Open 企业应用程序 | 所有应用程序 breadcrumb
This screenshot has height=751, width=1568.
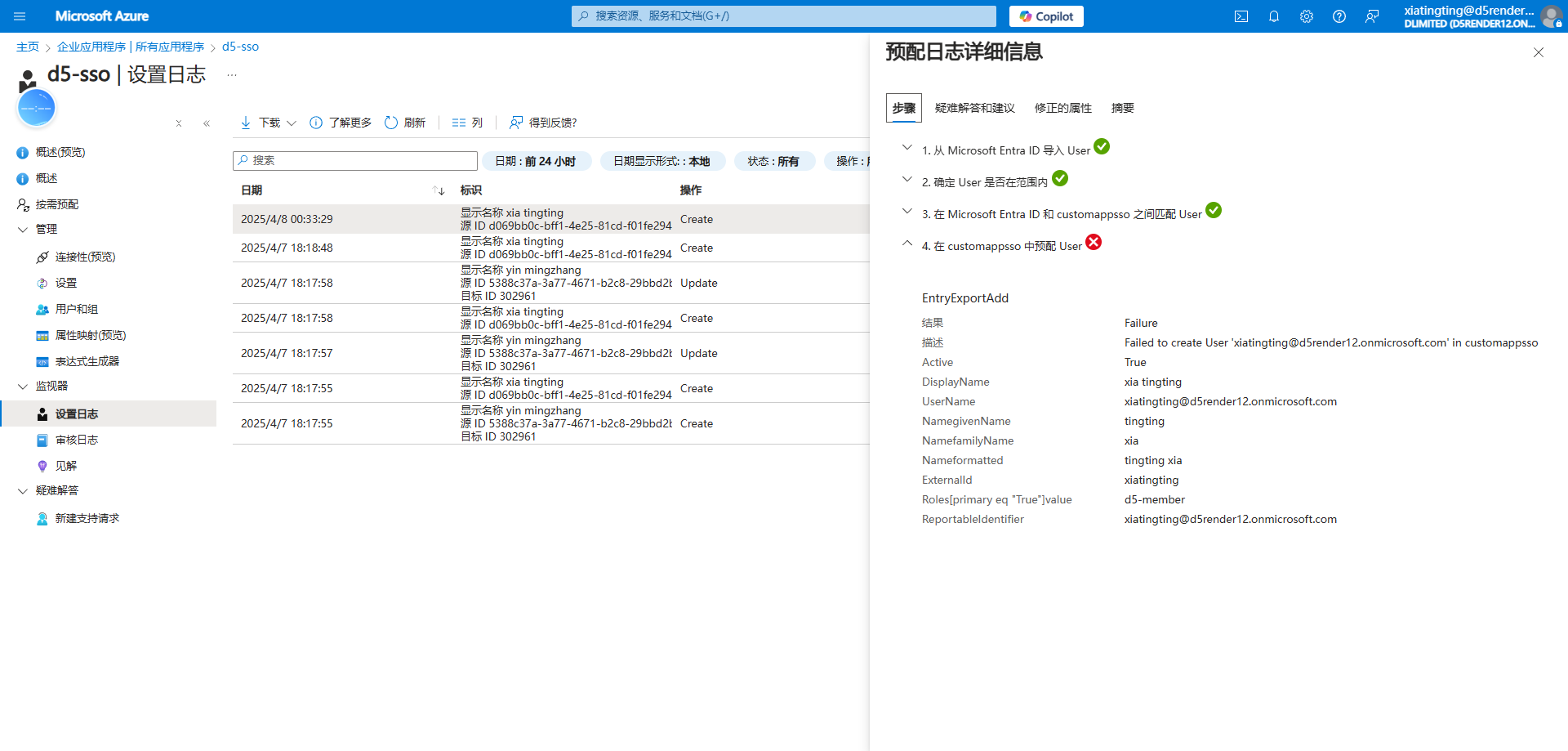pos(131,47)
